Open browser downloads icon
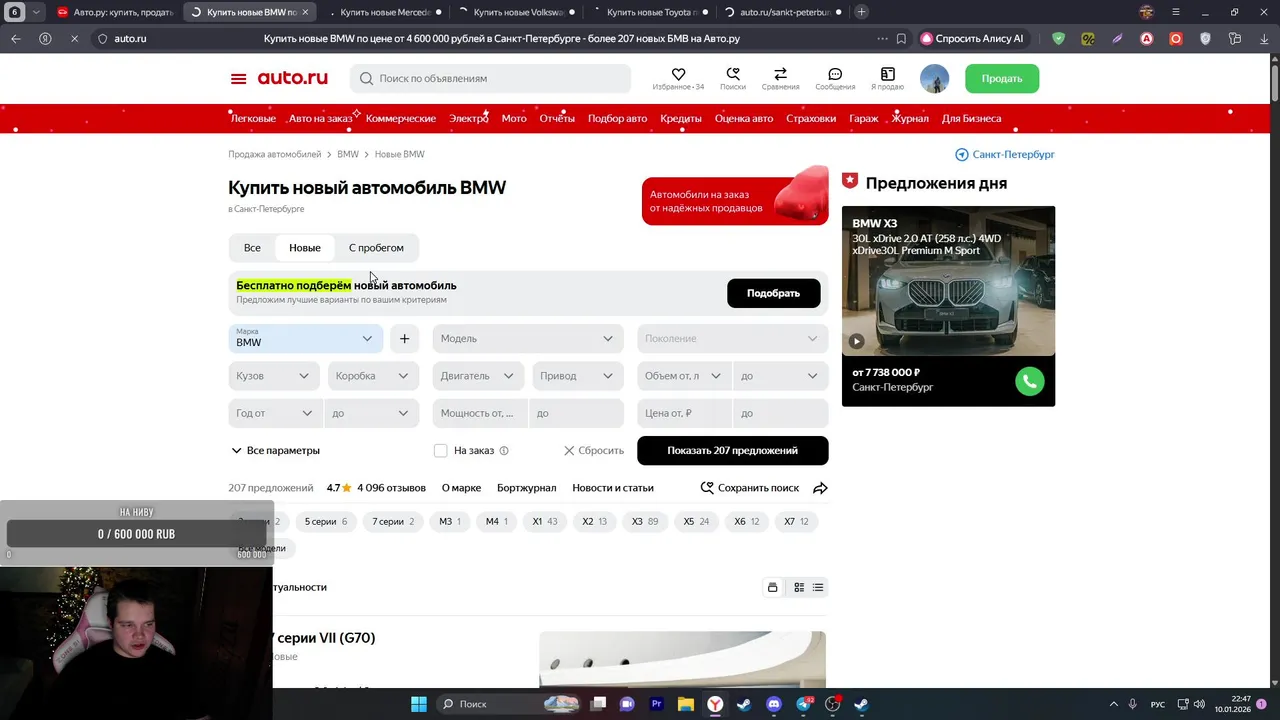 click(1263, 39)
